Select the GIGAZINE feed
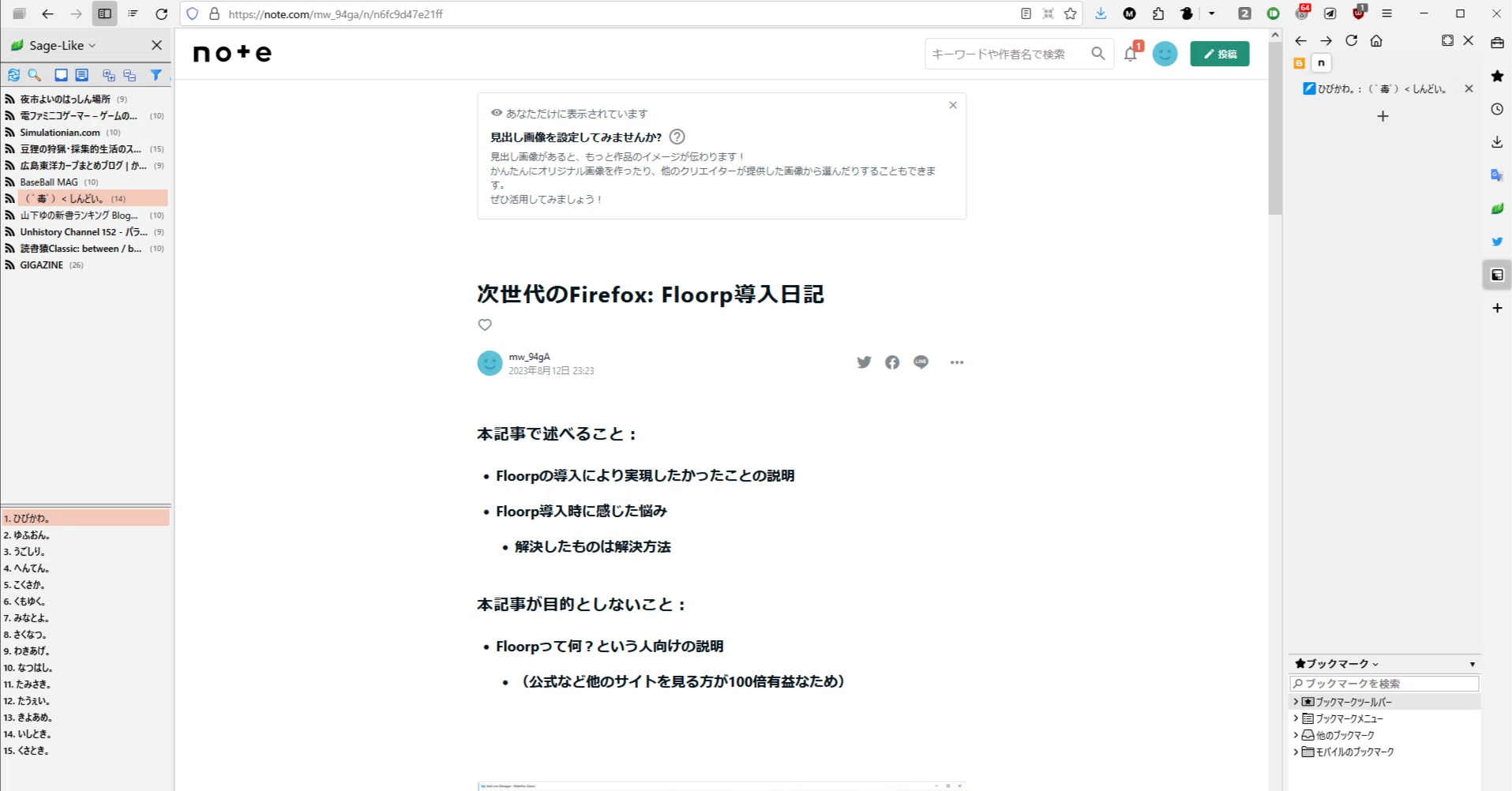Screen dimensions: 1512x791 pos(86,265)
